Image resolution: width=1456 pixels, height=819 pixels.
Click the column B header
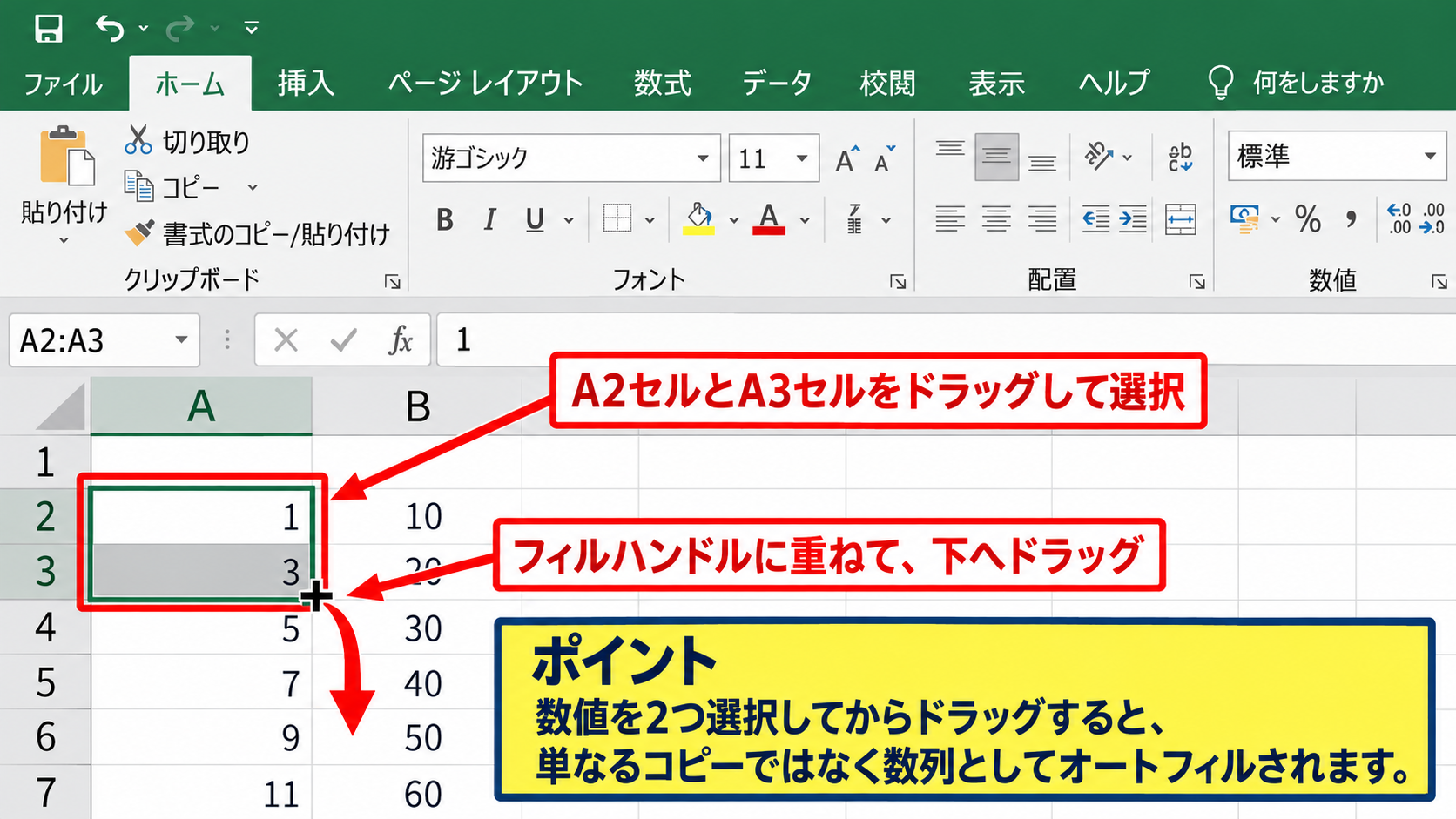pos(418,406)
